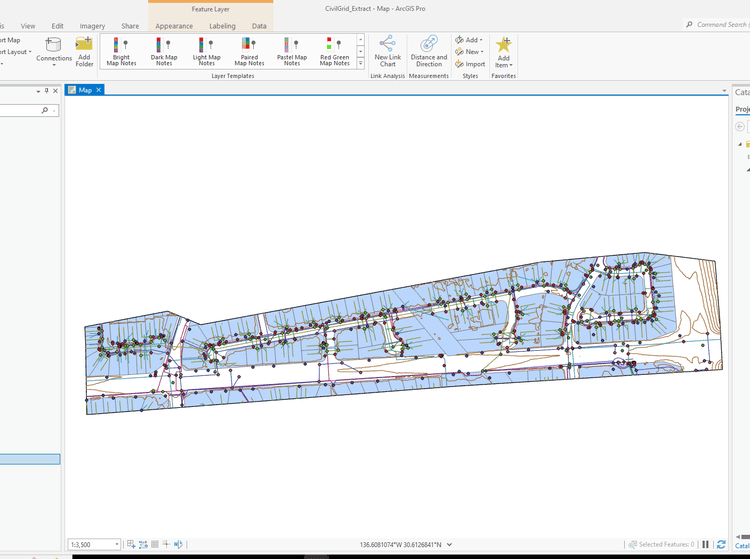Select Bright Map Notes template
This screenshot has height=559, width=750.
[x=121, y=51]
